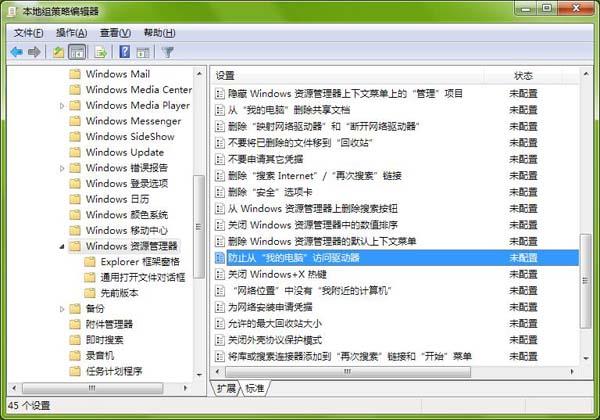
Task: Select 先前版本 in the tree
Action: (119, 293)
